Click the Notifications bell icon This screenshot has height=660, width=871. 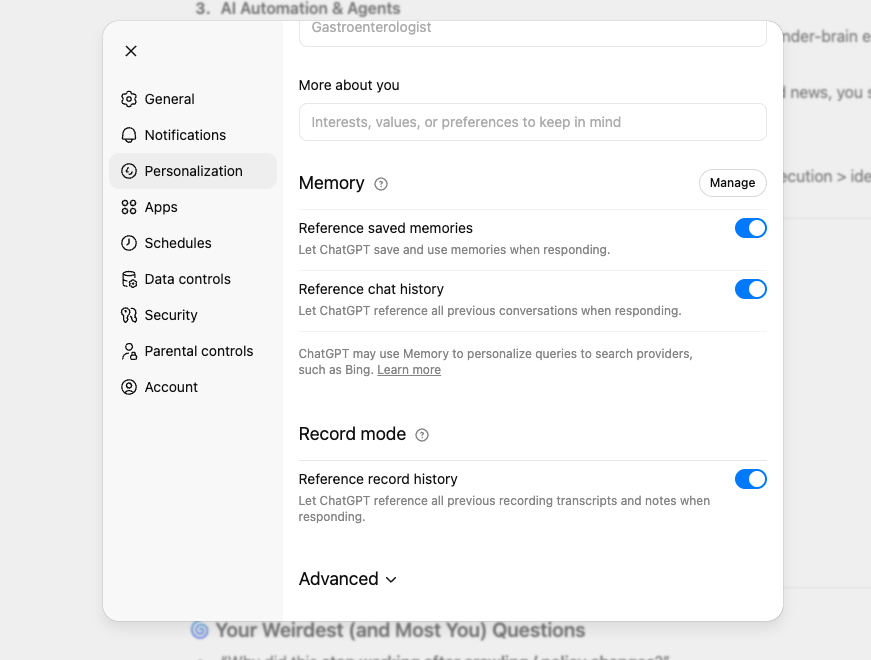coord(129,135)
